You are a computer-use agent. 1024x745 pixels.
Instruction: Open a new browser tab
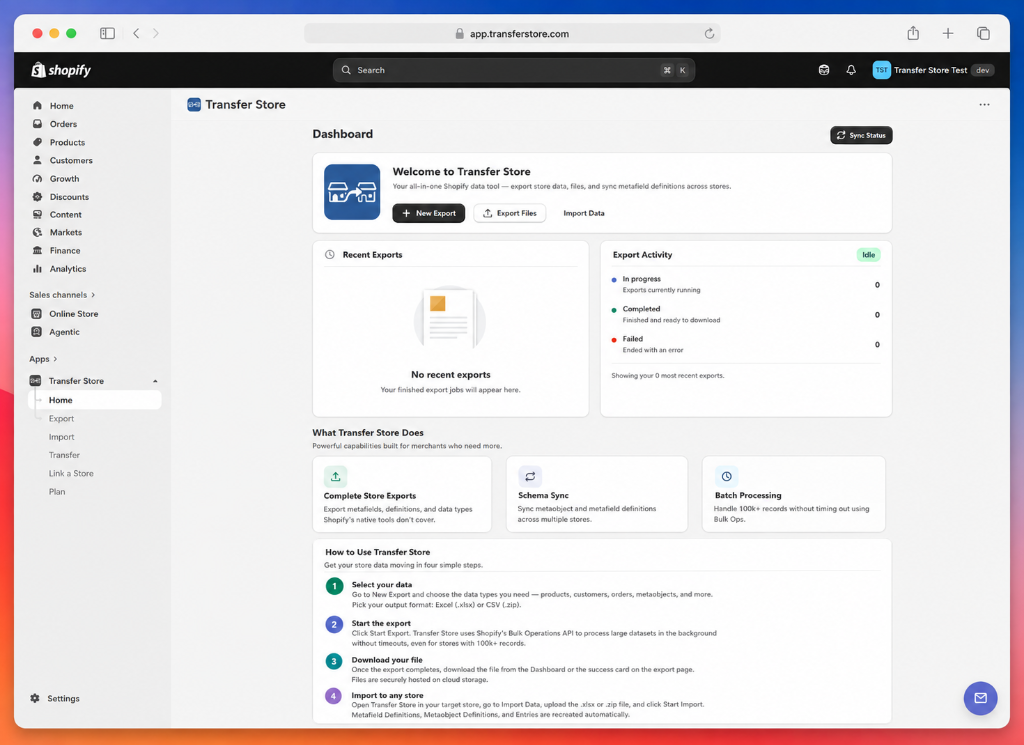pos(948,33)
